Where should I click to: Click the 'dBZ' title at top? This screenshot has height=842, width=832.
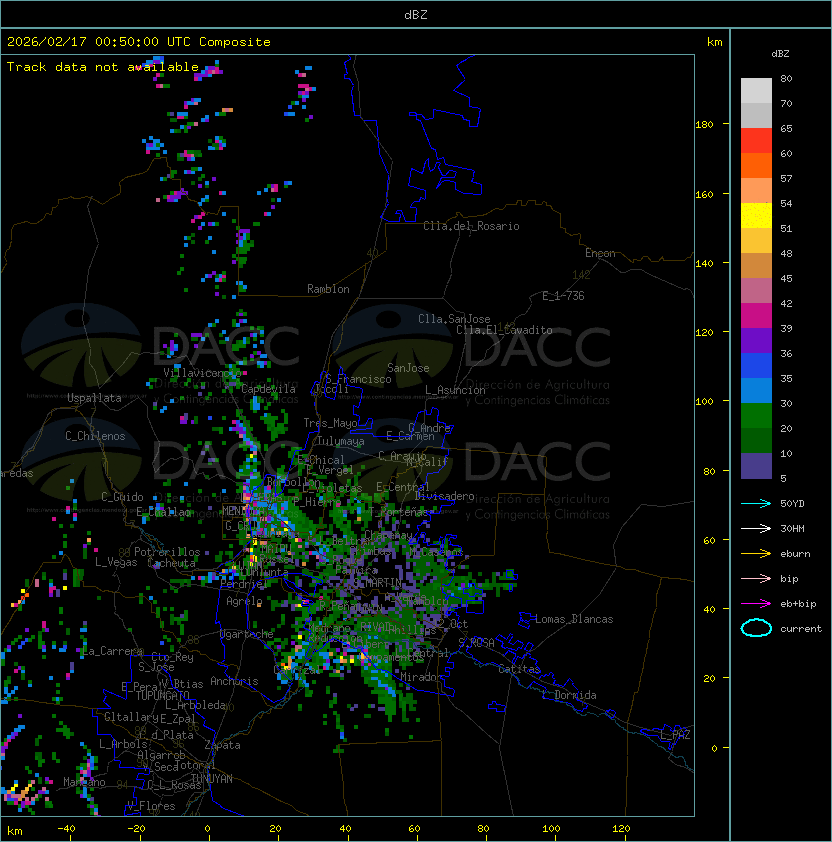[x=416, y=15]
